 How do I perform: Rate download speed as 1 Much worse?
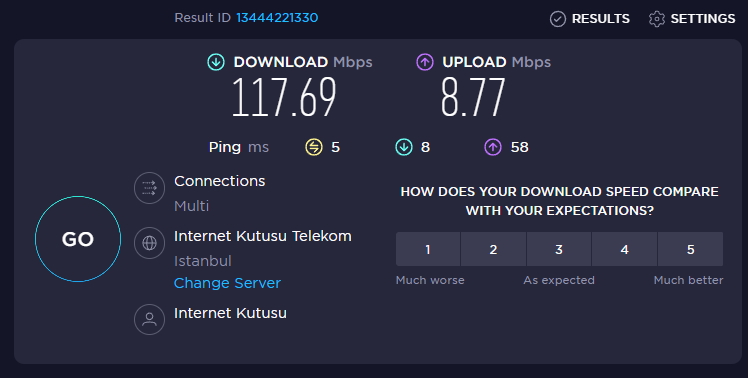click(428, 249)
